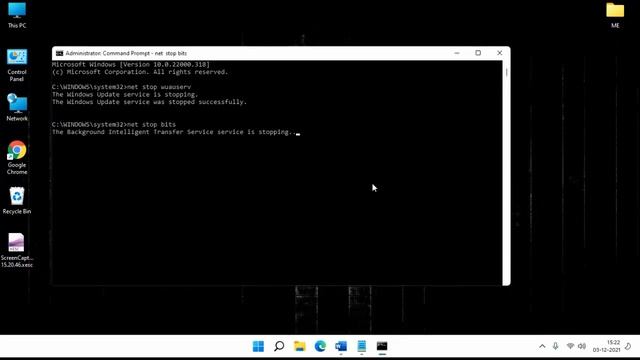Click the 'net stop wuauserv' command line
The width and height of the screenshot is (640, 360).
click(122, 87)
